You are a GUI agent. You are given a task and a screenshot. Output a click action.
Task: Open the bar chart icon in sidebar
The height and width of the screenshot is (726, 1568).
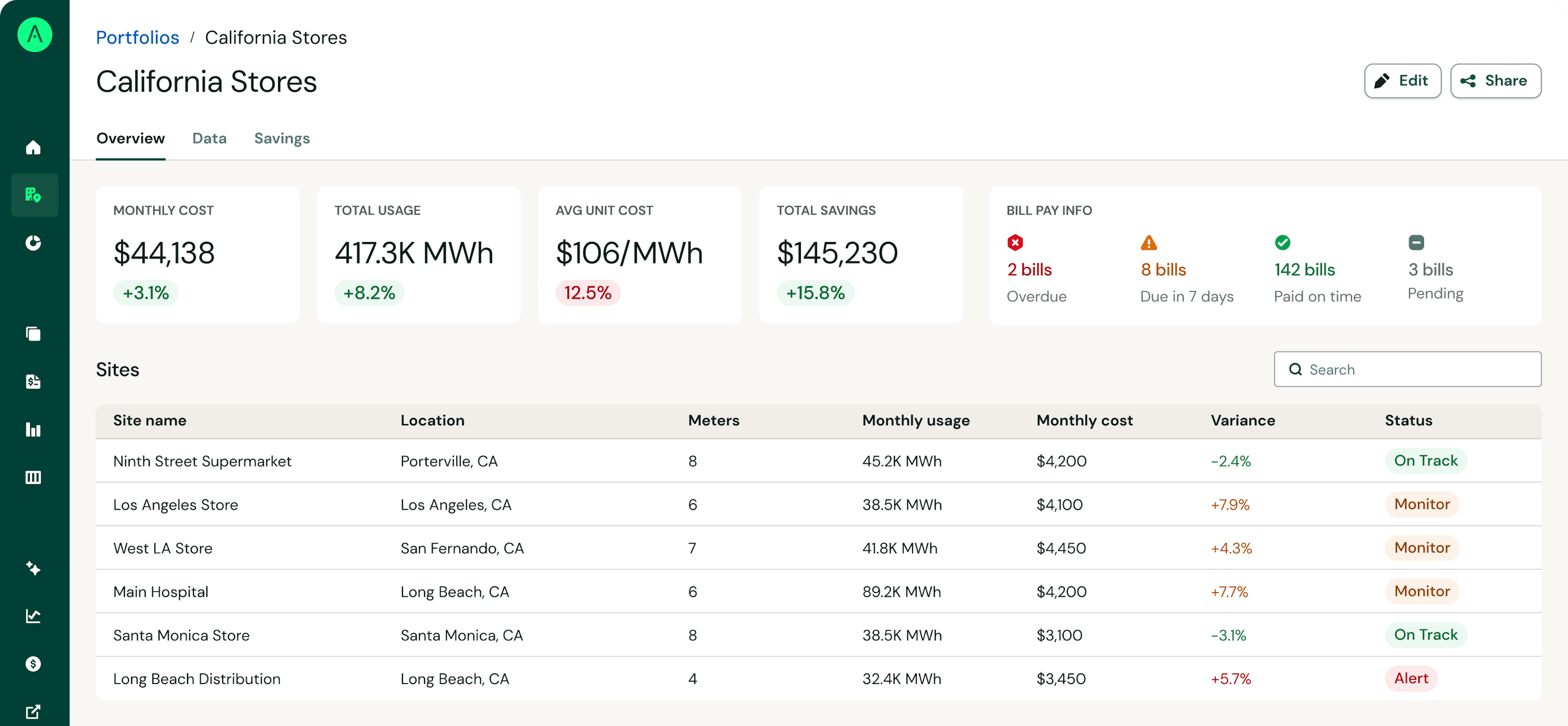[33, 430]
